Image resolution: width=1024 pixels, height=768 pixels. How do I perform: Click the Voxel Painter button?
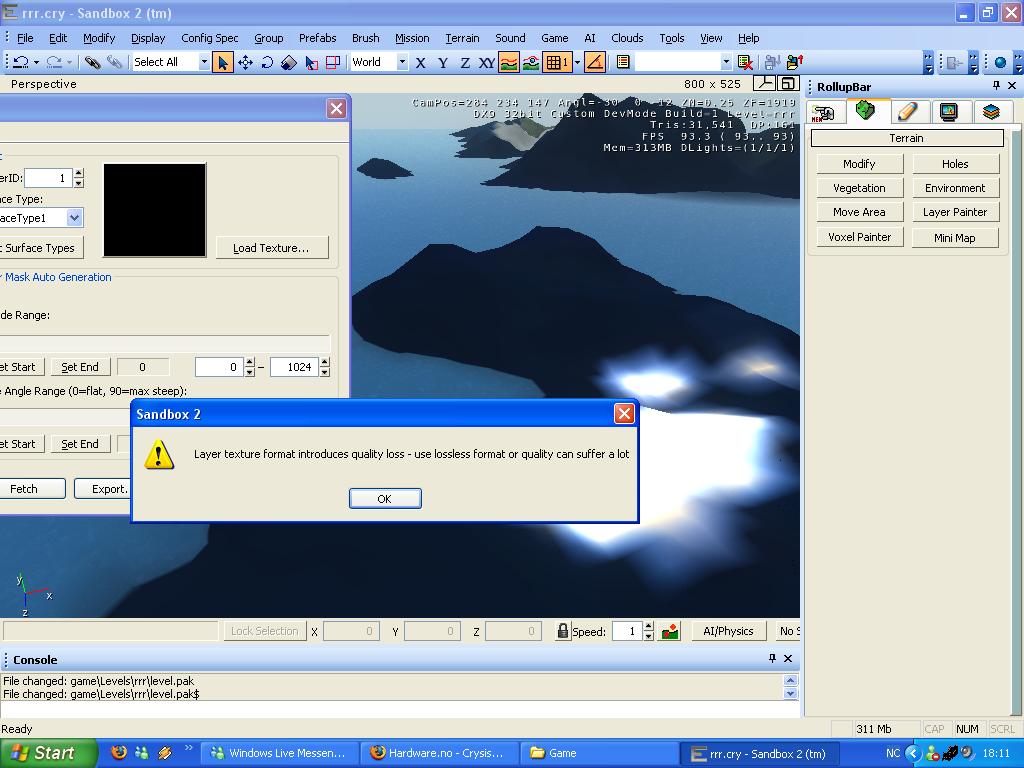859,237
